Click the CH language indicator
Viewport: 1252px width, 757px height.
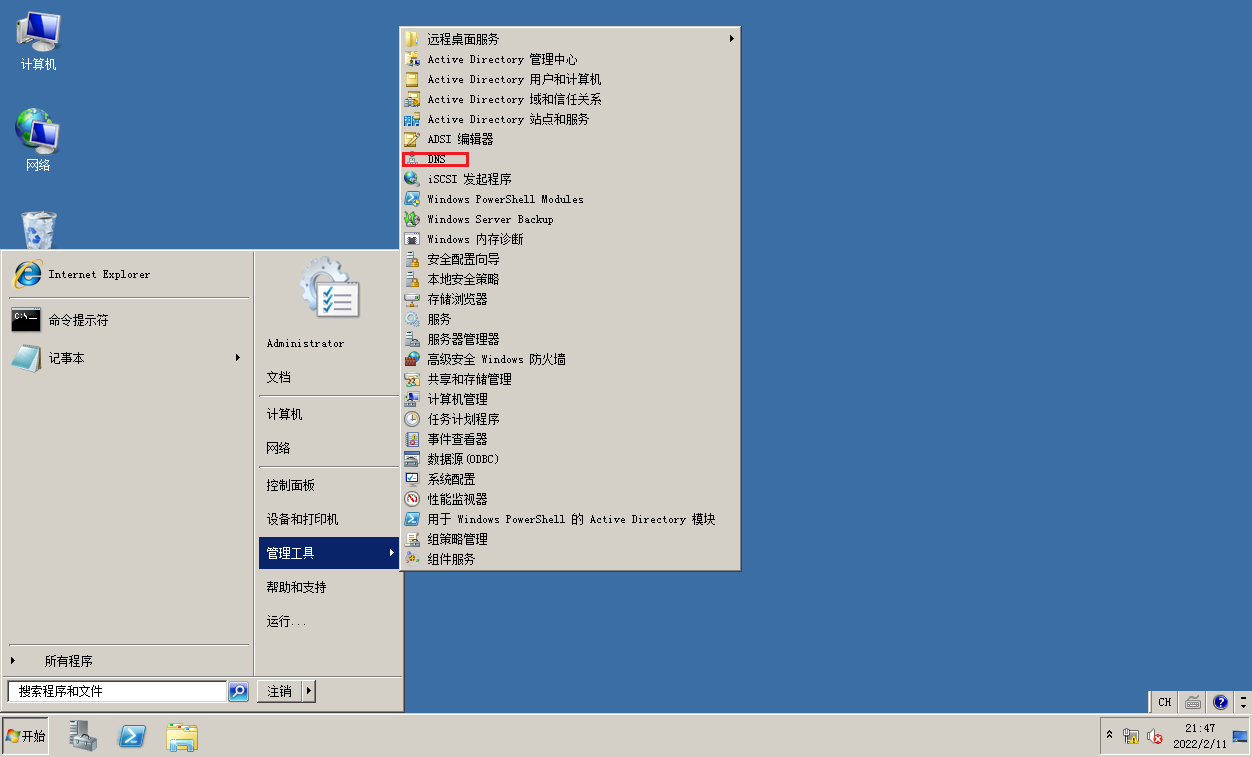[1165, 702]
